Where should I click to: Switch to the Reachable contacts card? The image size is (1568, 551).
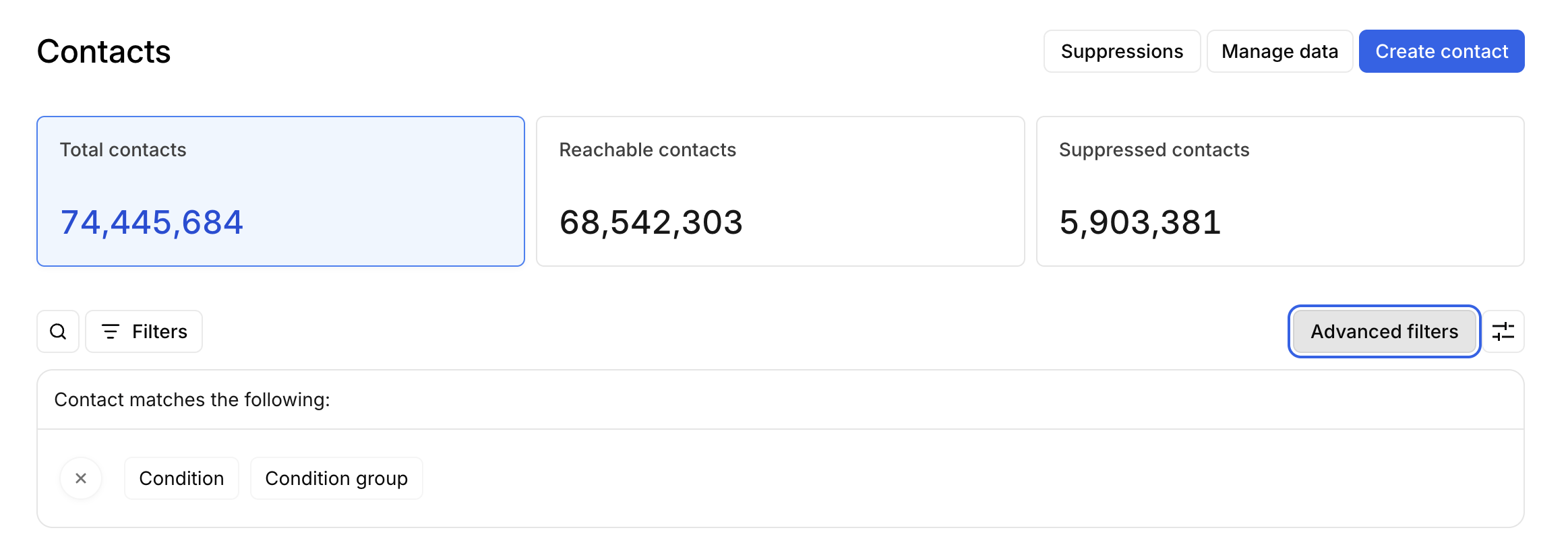coord(780,191)
